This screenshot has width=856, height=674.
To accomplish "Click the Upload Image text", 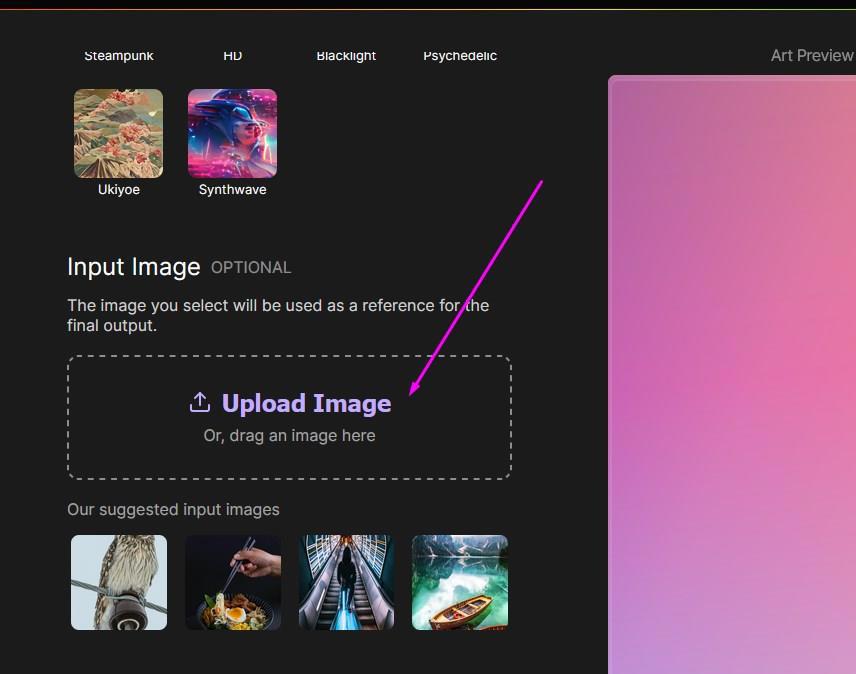I will tap(306, 403).
